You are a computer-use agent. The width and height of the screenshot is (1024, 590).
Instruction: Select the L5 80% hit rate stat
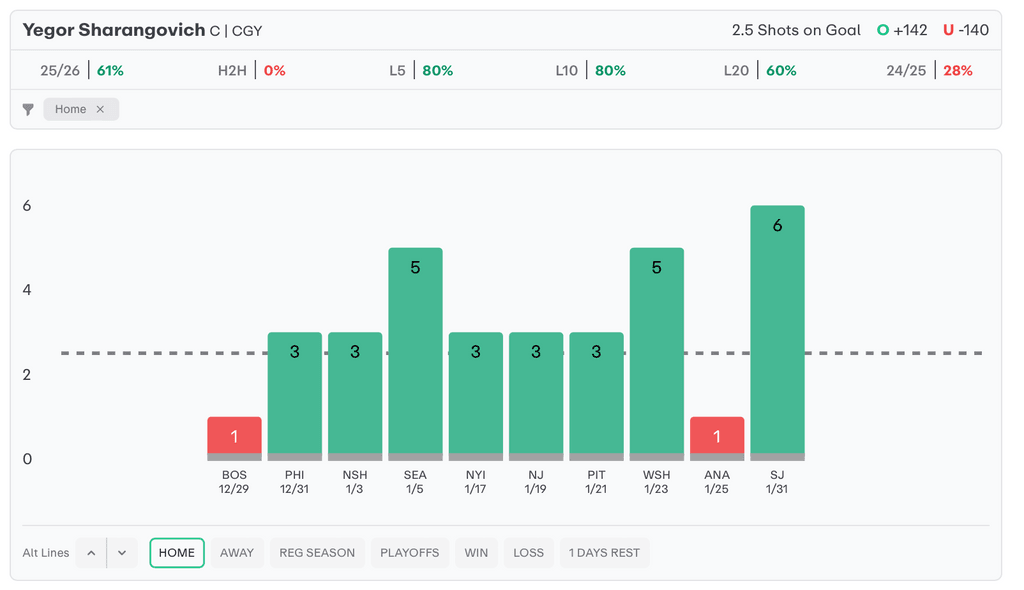[421, 71]
